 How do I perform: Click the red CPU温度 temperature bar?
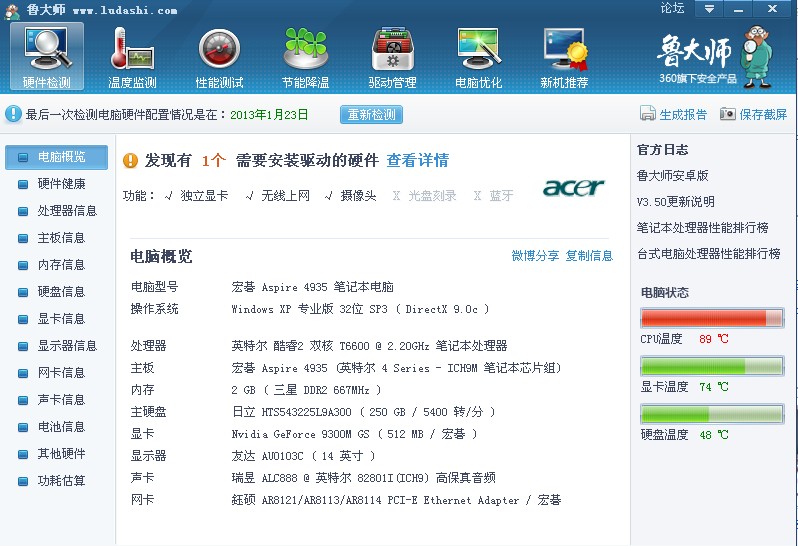712,318
